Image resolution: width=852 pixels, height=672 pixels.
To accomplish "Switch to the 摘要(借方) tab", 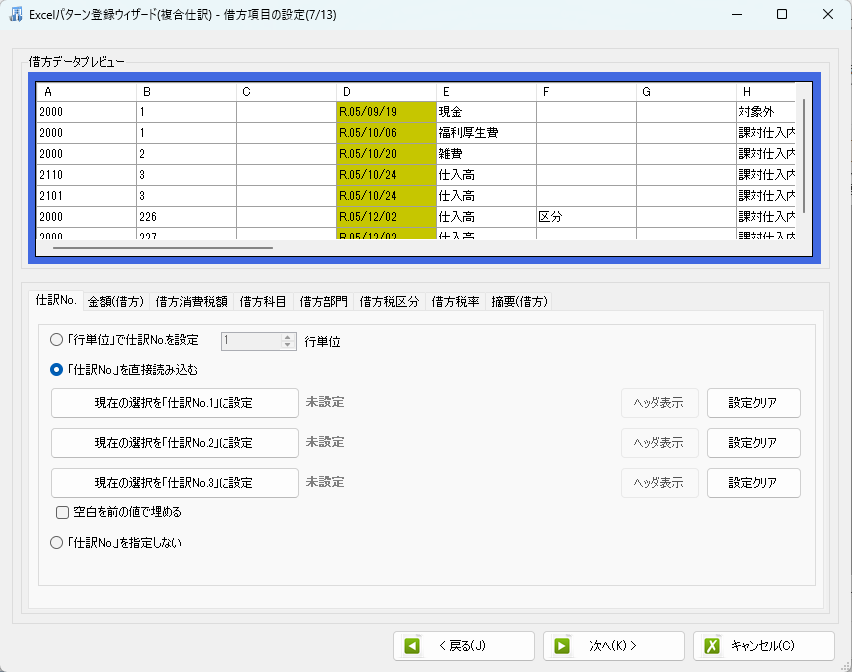I will [518, 301].
